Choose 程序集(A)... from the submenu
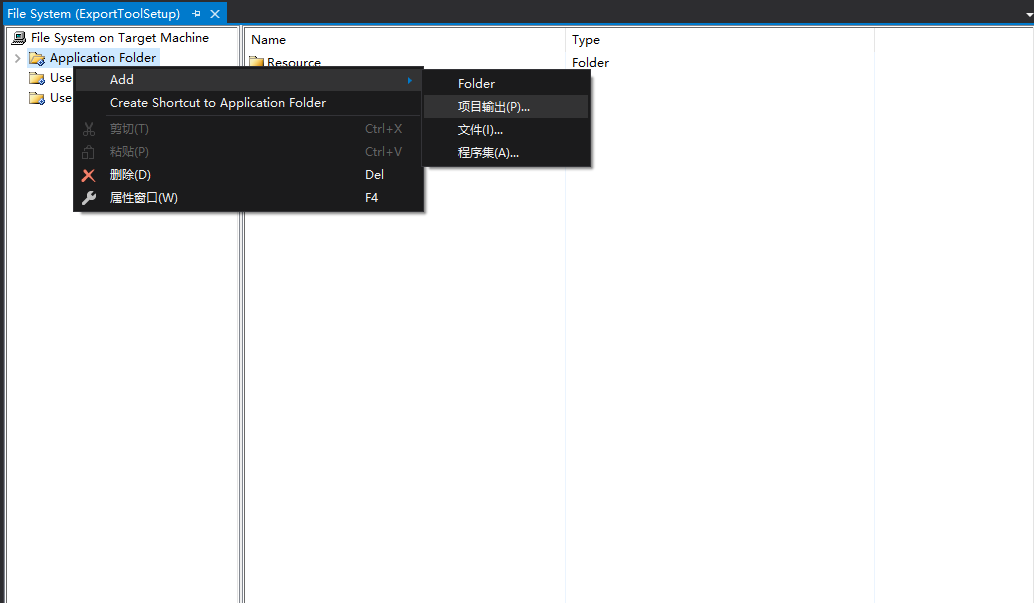 point(488,153)
